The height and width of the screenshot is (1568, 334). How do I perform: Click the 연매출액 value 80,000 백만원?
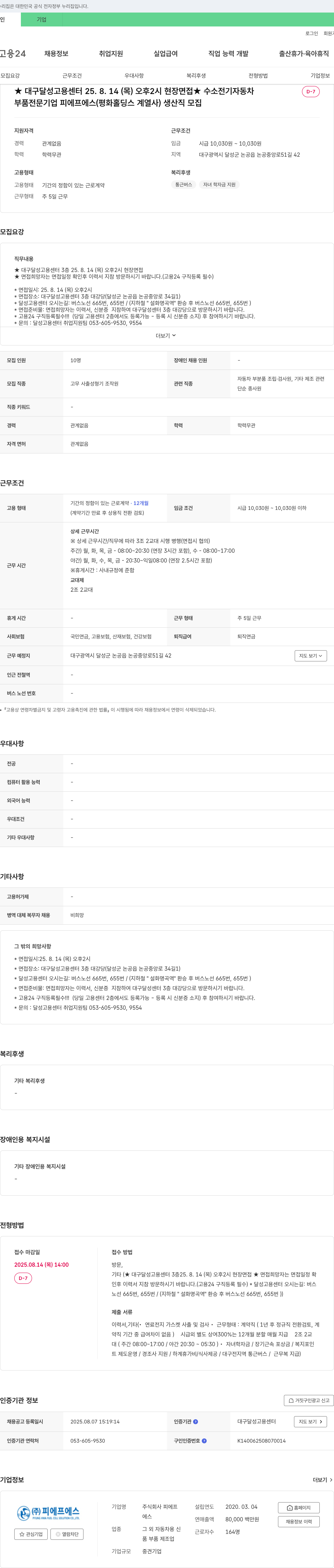click(x=242, y=1519)
